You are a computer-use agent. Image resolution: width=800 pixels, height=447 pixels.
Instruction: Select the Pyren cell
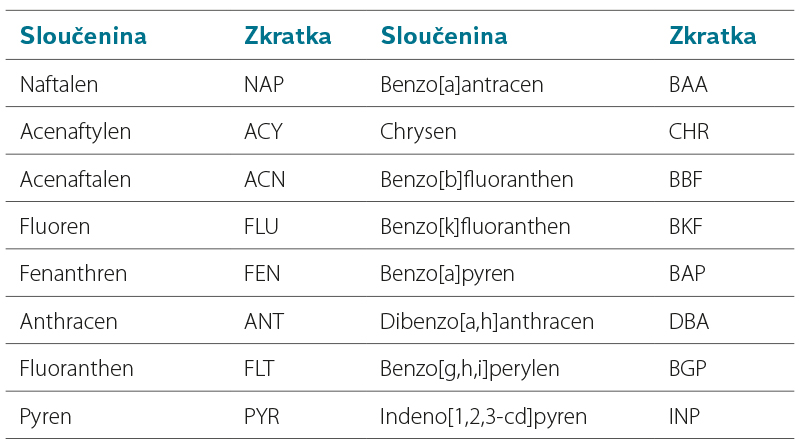coord(45,416)
